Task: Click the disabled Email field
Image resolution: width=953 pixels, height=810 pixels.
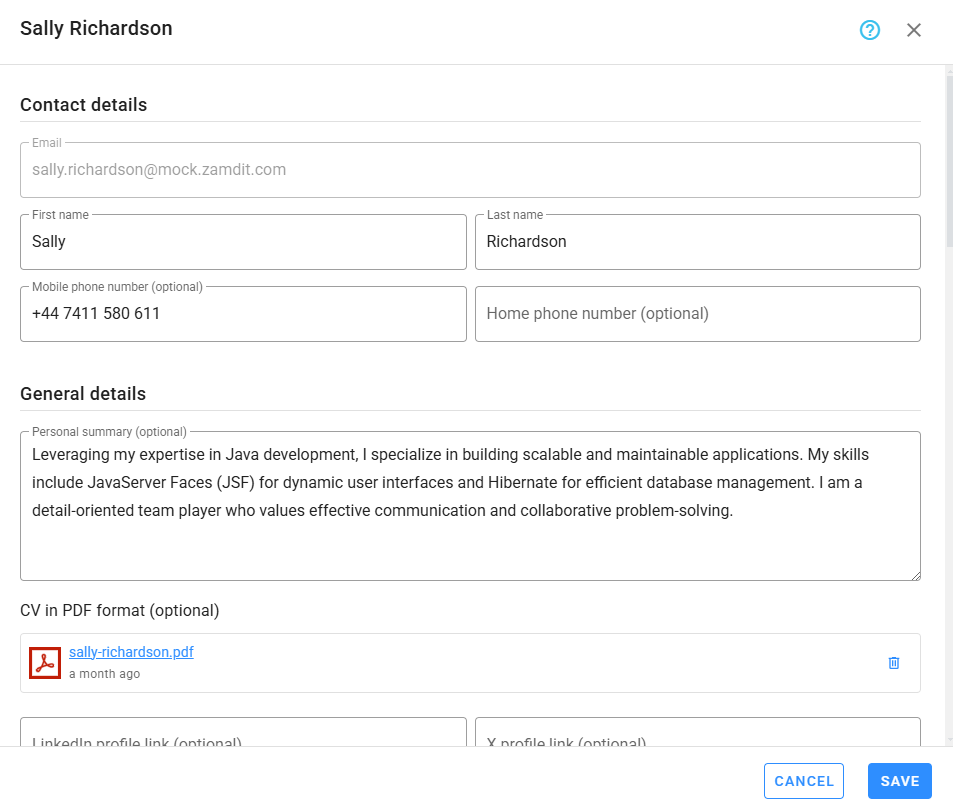Action: tap(470, 169)
